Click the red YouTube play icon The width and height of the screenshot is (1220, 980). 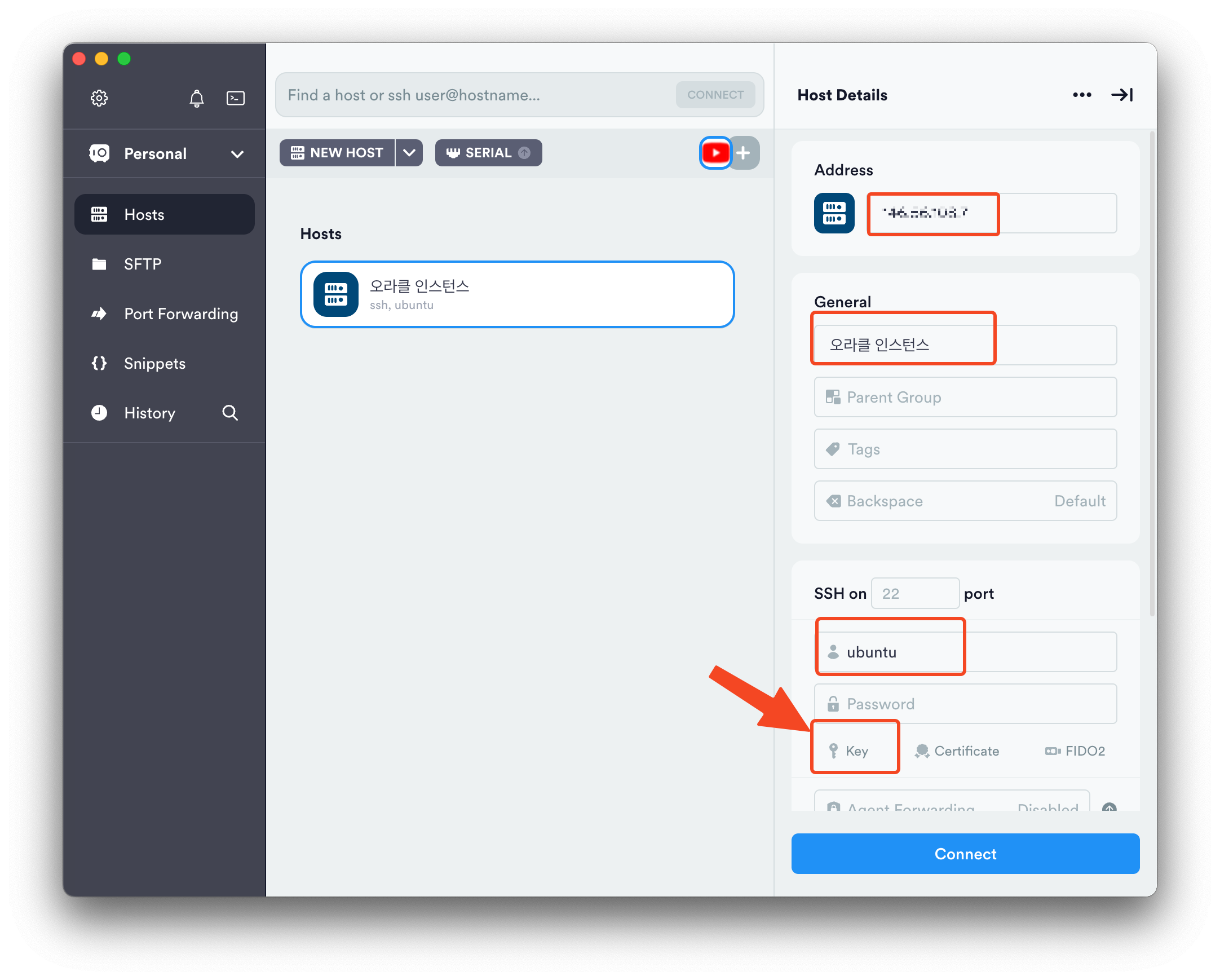715,153
